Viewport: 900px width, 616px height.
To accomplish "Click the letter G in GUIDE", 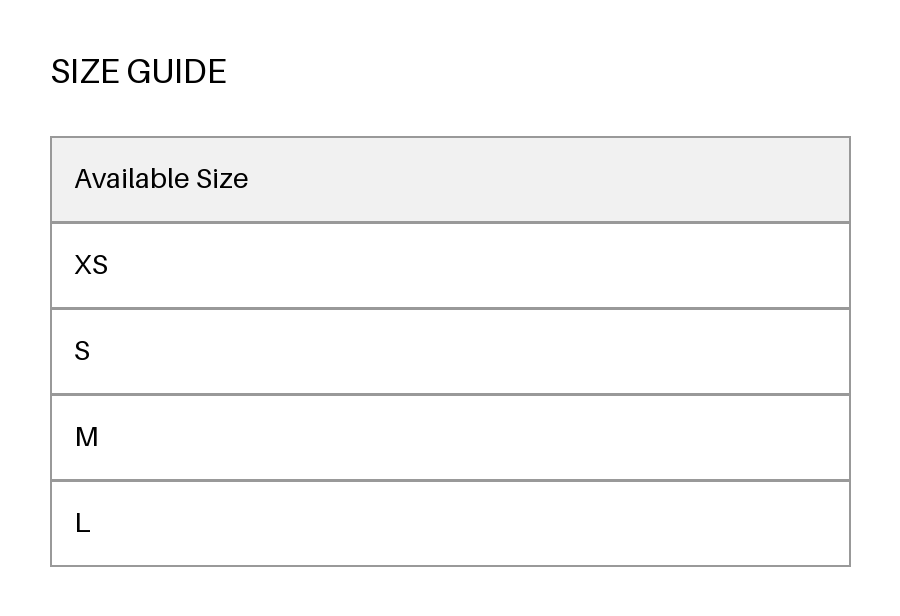I will click(138, 72).
